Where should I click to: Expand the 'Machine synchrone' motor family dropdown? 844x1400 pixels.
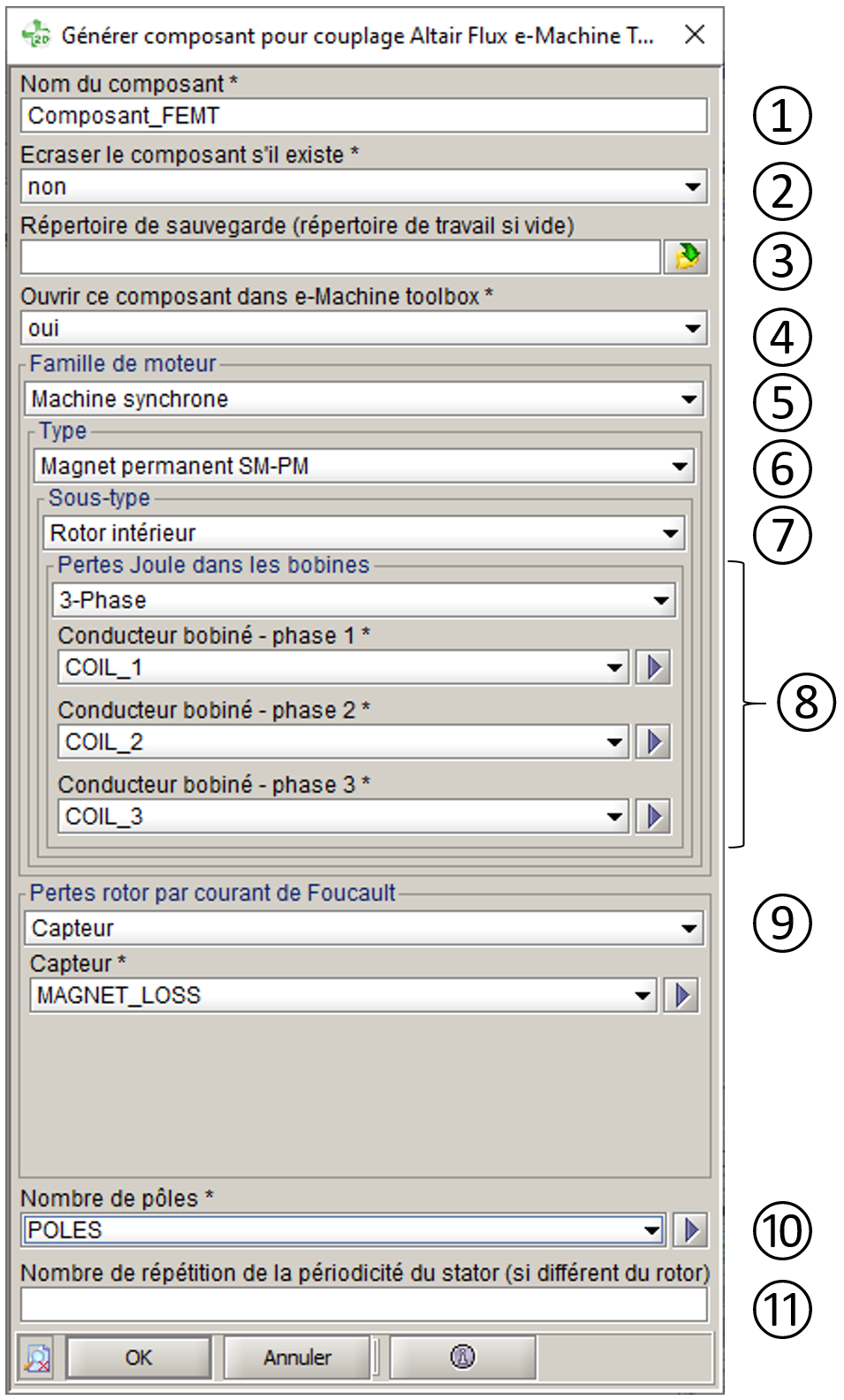pos(689,399)
